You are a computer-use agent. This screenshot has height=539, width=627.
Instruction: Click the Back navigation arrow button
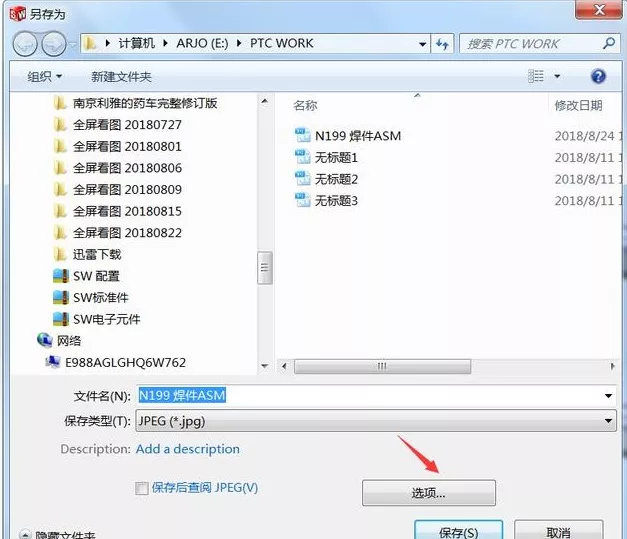[25, 44]
